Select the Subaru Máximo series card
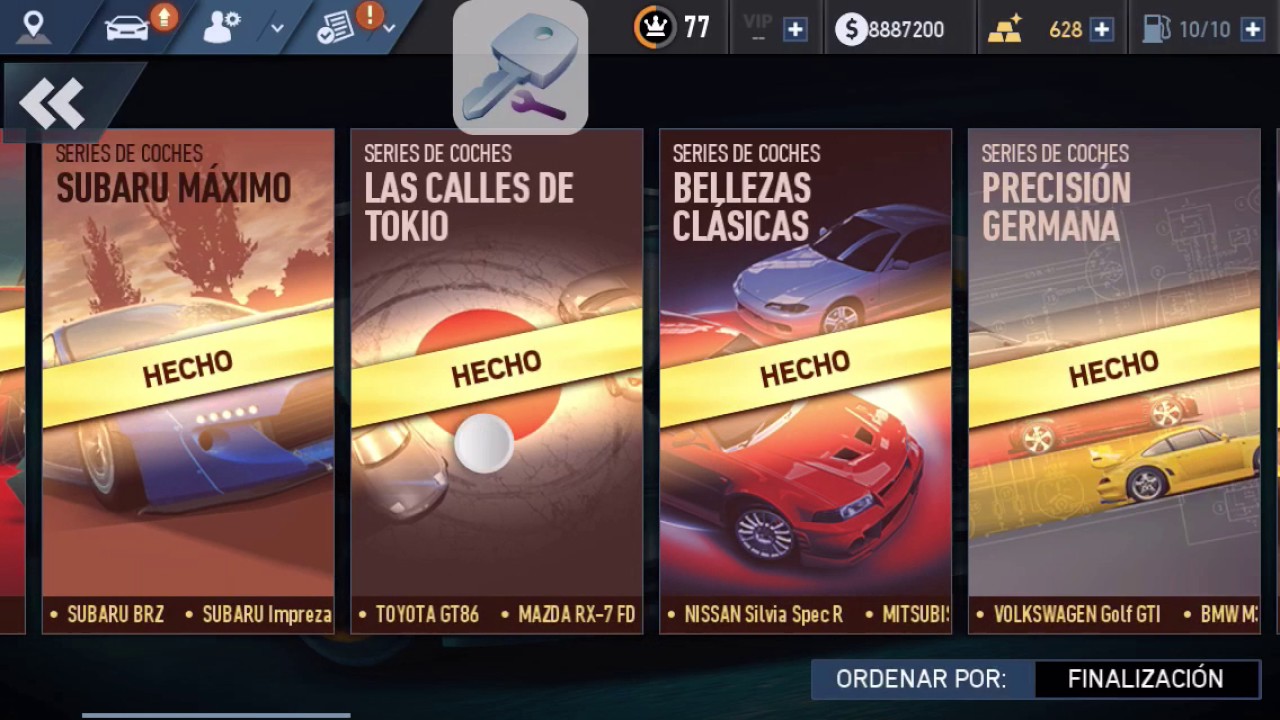 pos(188,381)
